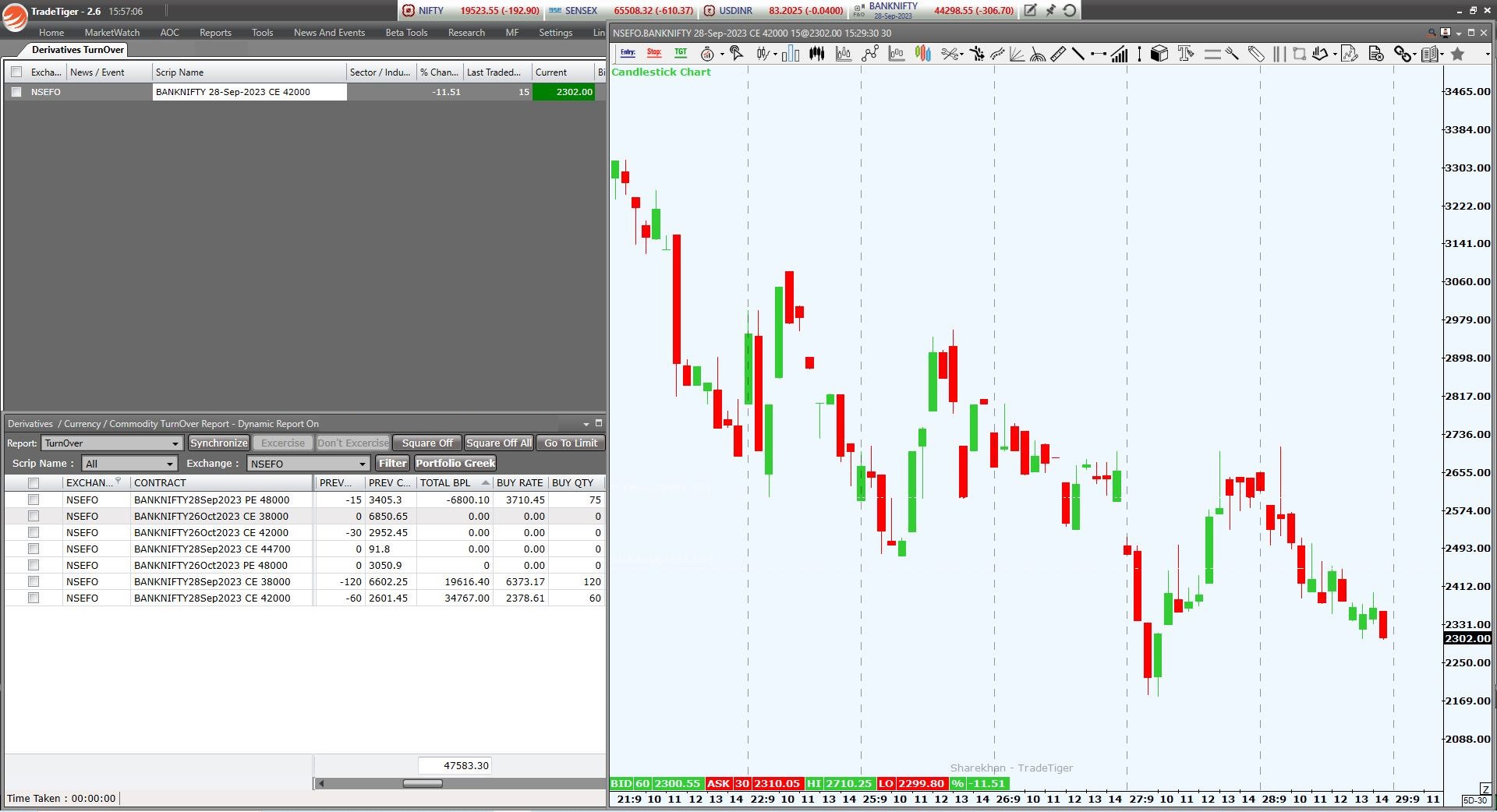Expand the open book icon dropdown arrow

tap(1442, 55)
